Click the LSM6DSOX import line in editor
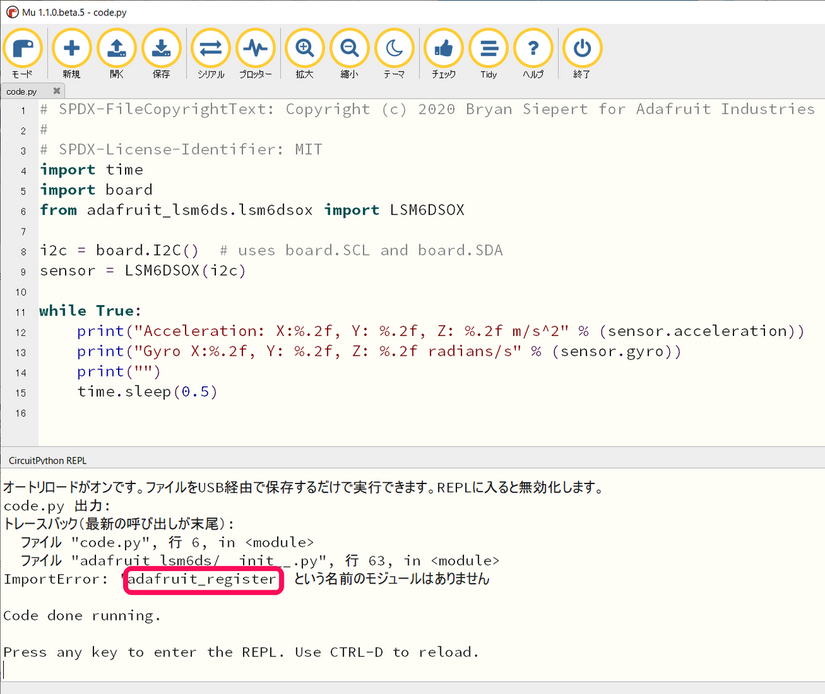 [x=251, y=210]
